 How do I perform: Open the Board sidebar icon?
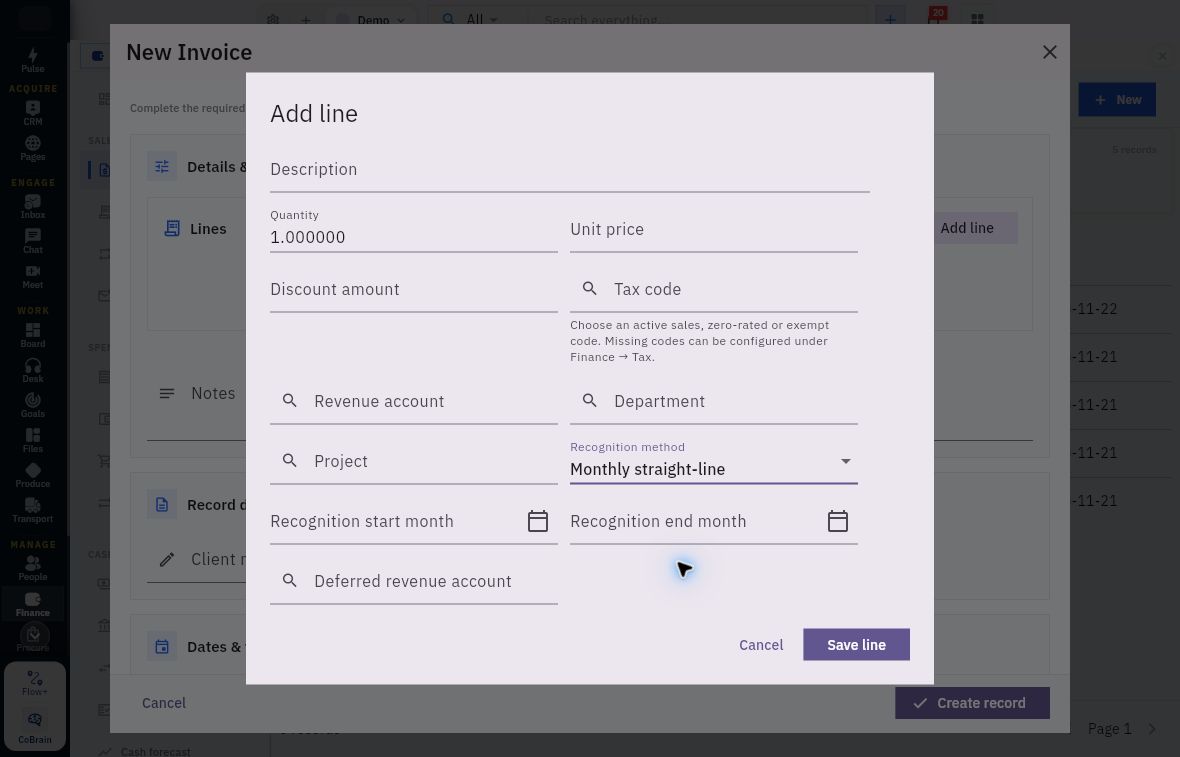32,336
